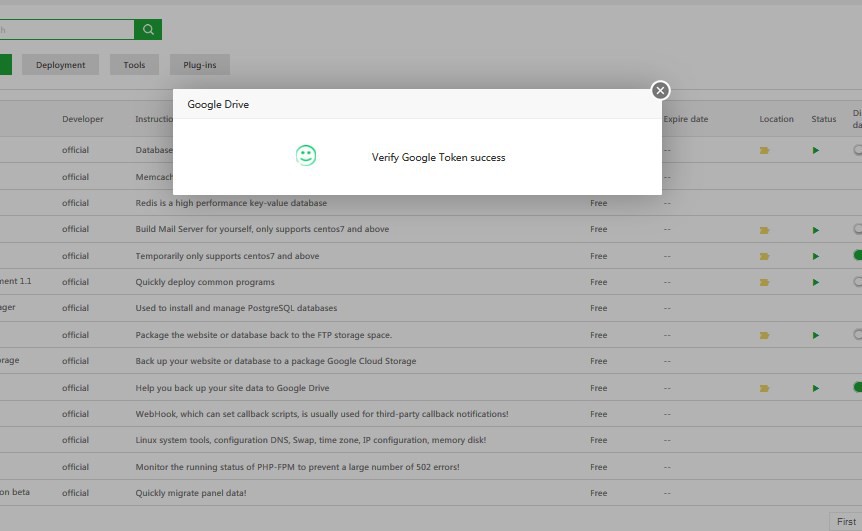Open the Plug-ins tab
The height and width of the screenshot is (531, 862).
(199, 65)
